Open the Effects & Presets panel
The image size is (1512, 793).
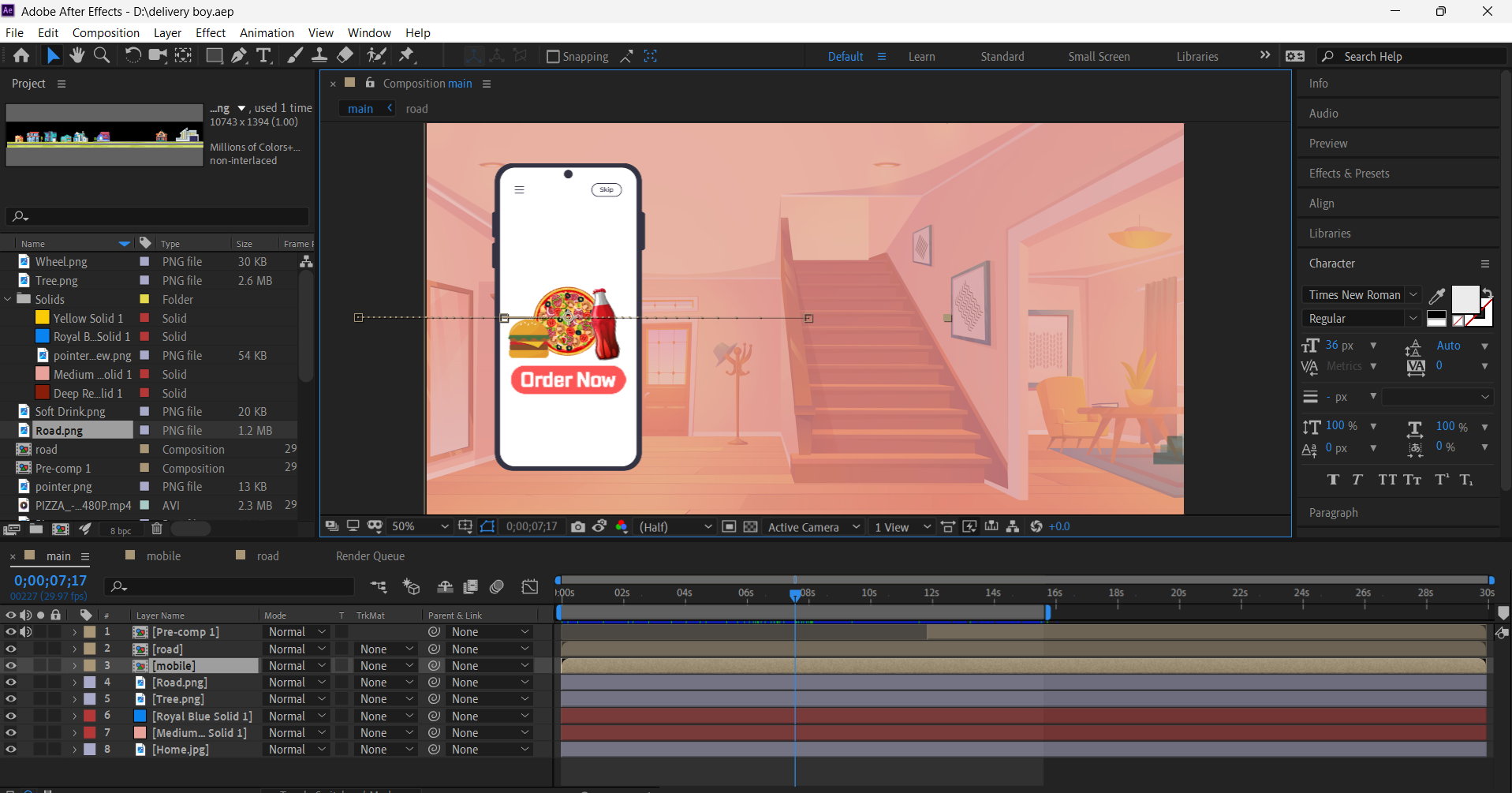click(1350, 173)
